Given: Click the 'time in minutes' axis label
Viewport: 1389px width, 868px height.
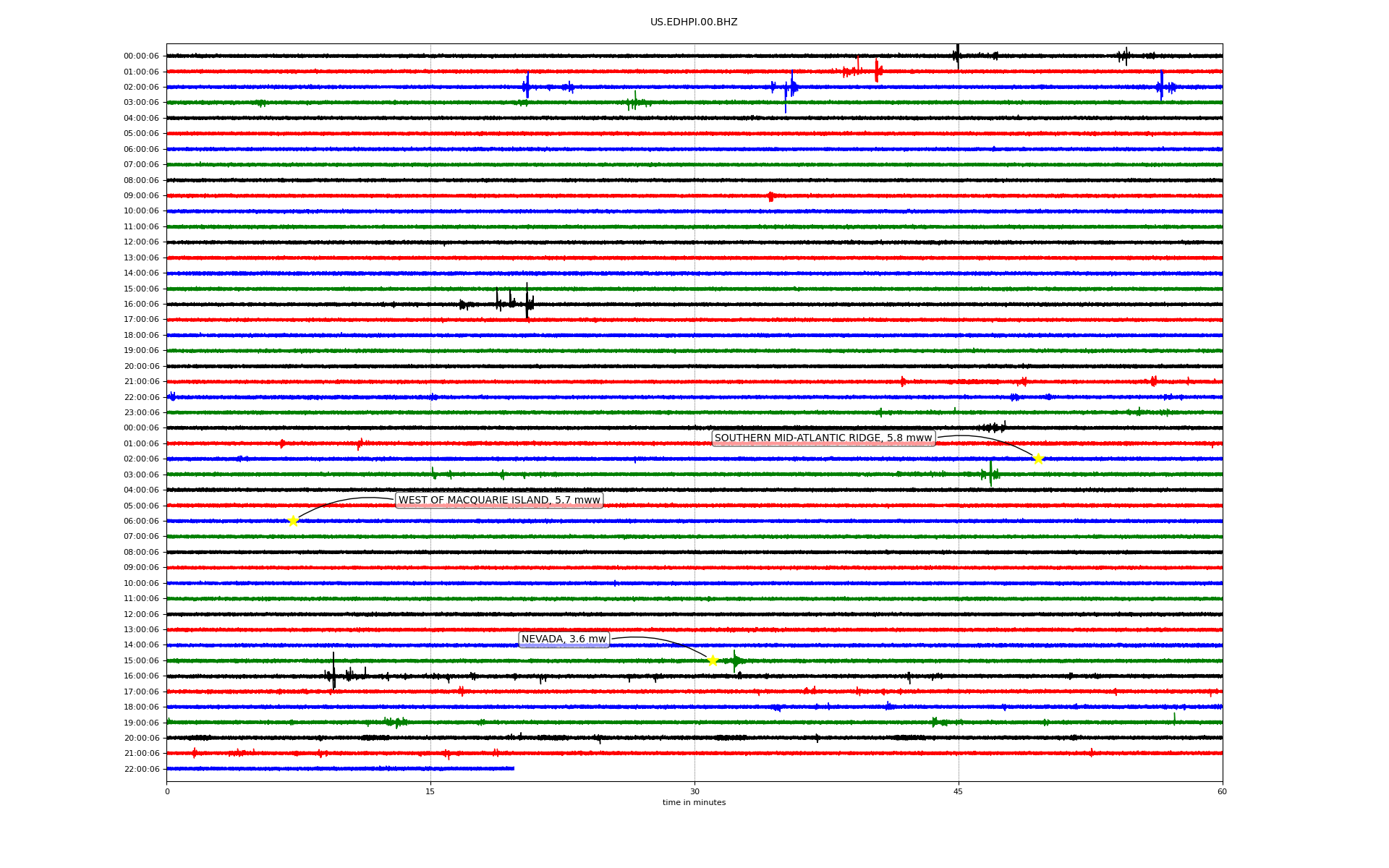Looking at the screenshot, I should click(694, 802).
